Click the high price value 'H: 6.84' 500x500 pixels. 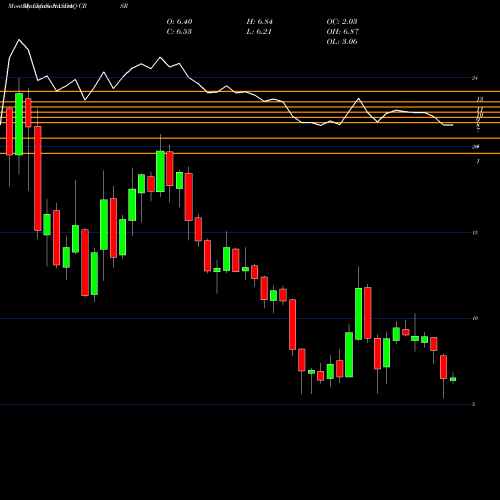(x=260, y=22)
